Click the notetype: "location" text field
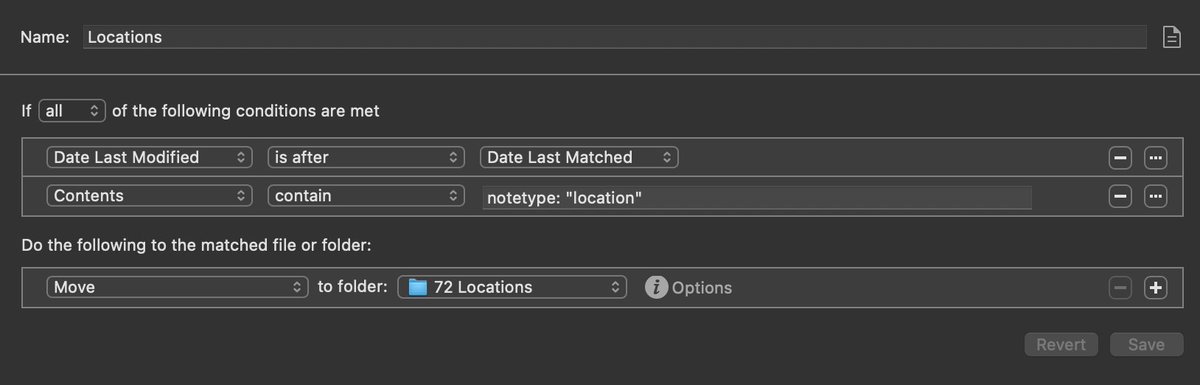1200x385 pixels. coord(756,198)
